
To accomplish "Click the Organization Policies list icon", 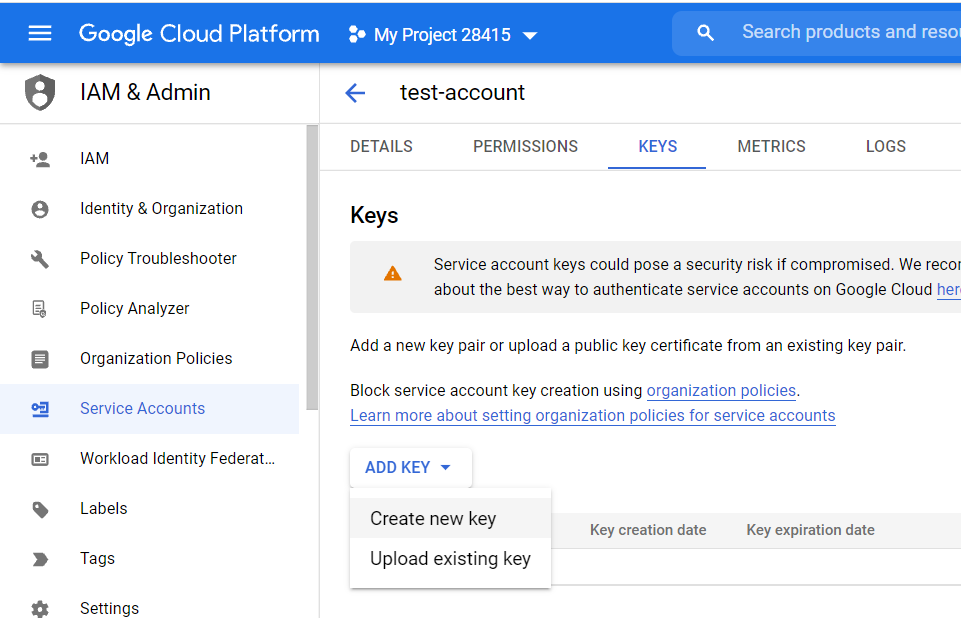I will pyautogui.click(x=40, y=359).
